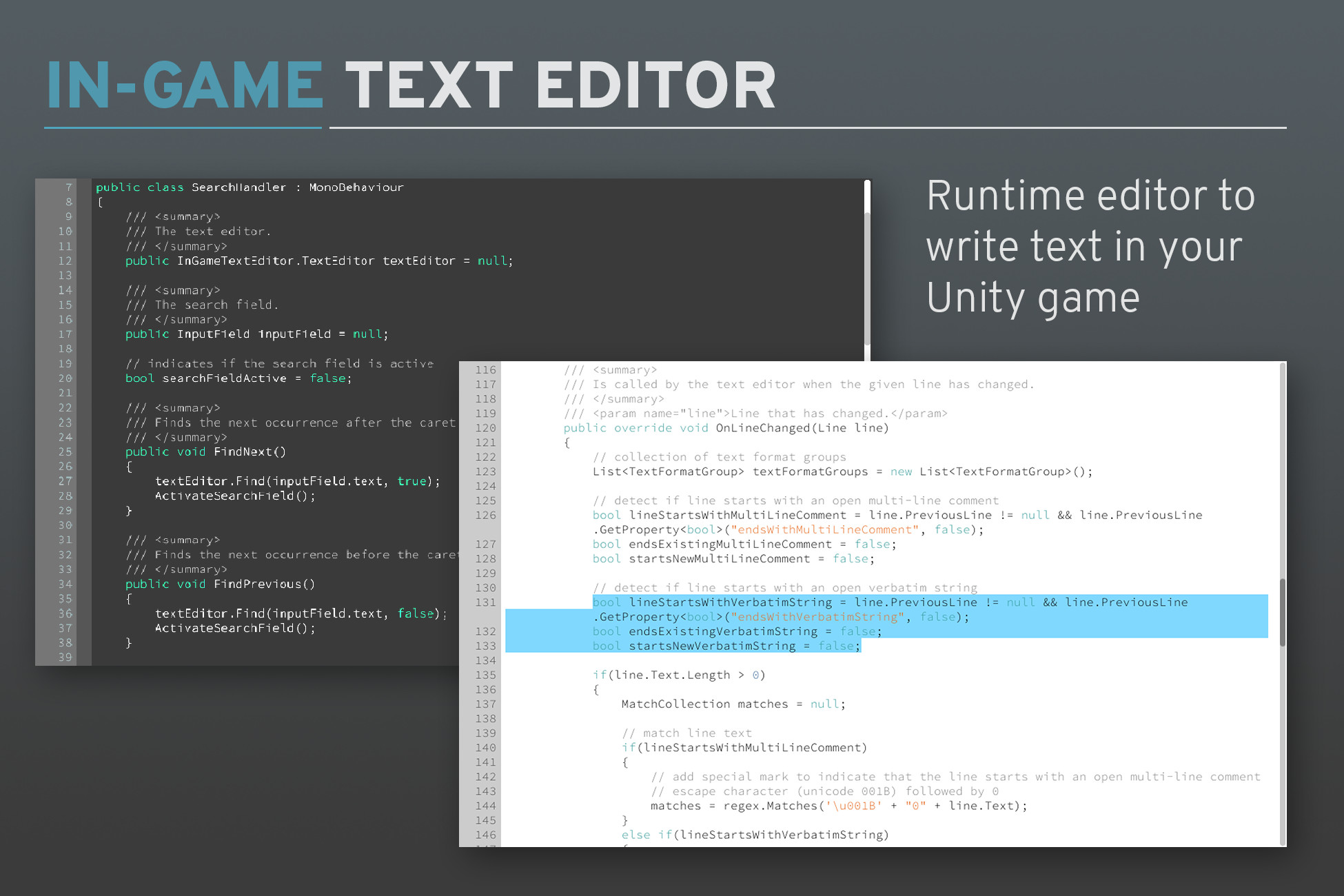Click 'public InputField inputField' declaration
This screenshot has width=1344, height=896.
coord(256,334)
